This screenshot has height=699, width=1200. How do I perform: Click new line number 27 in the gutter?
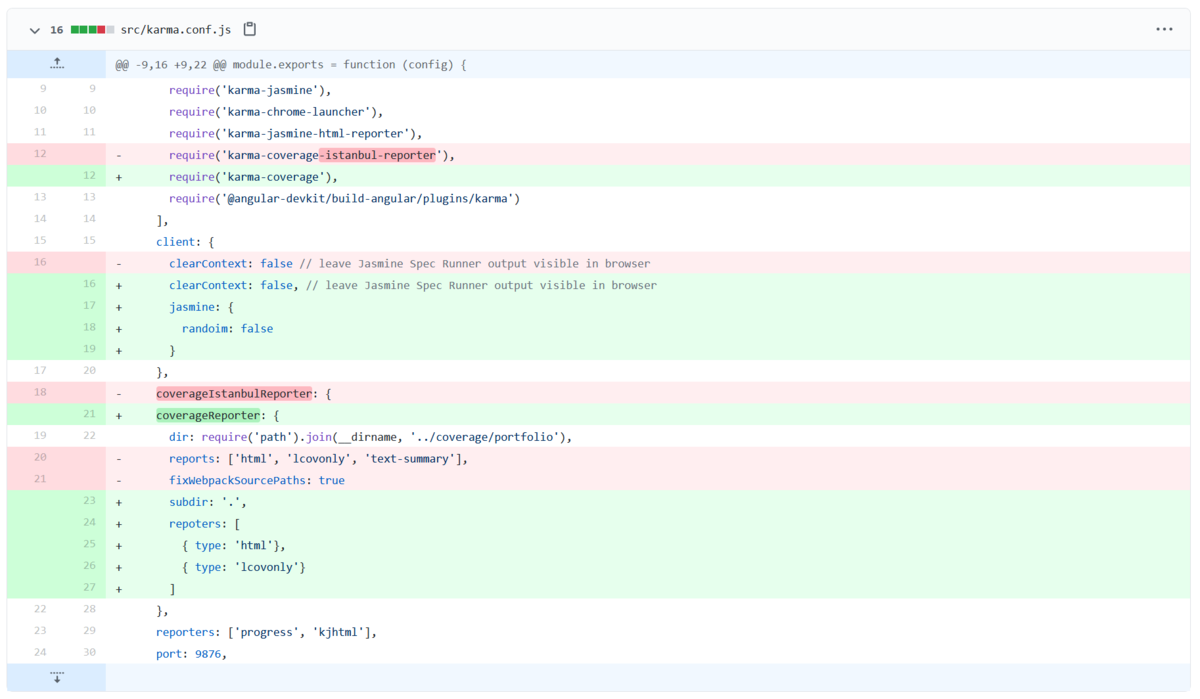(89, 588)
